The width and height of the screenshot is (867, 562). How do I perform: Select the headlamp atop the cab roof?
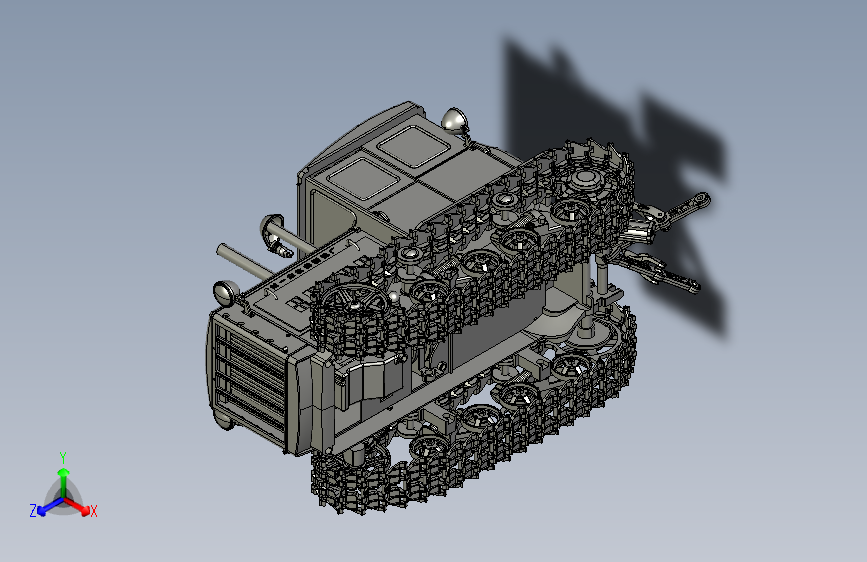click(x=455, y=120)
